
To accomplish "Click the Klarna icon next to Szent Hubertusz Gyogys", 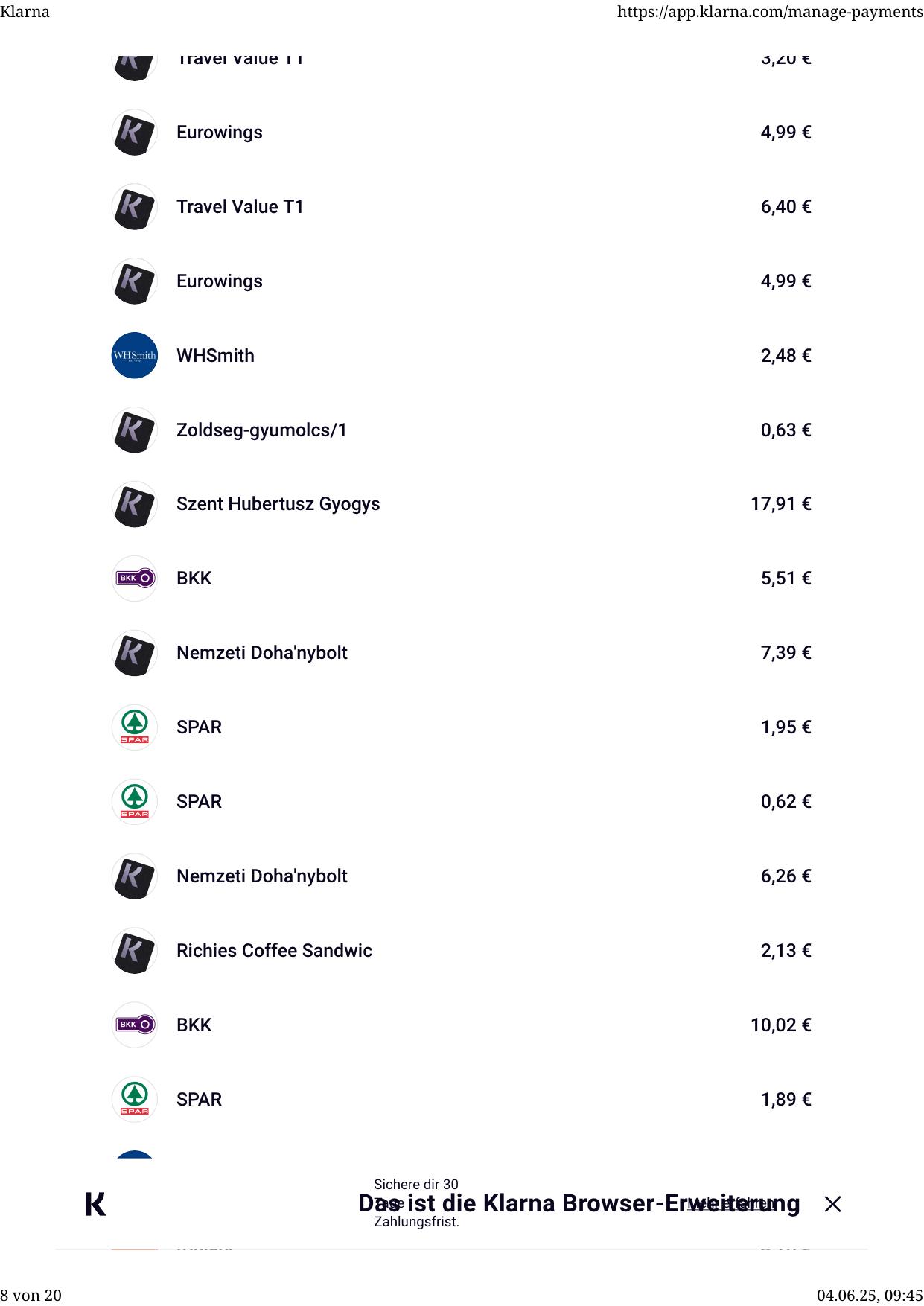I will point(135,504).
